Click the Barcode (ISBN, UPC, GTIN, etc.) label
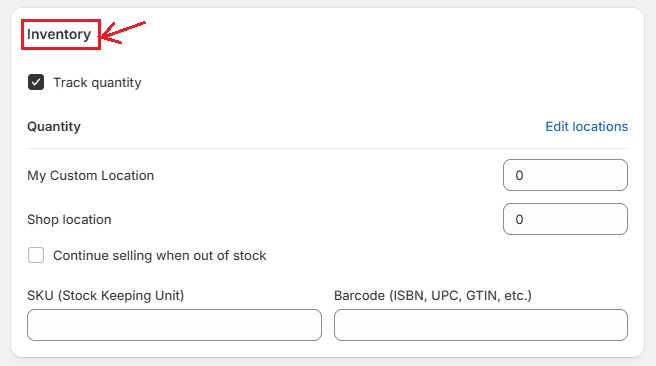This screenshot has height=366, width=656. point(433,296)
